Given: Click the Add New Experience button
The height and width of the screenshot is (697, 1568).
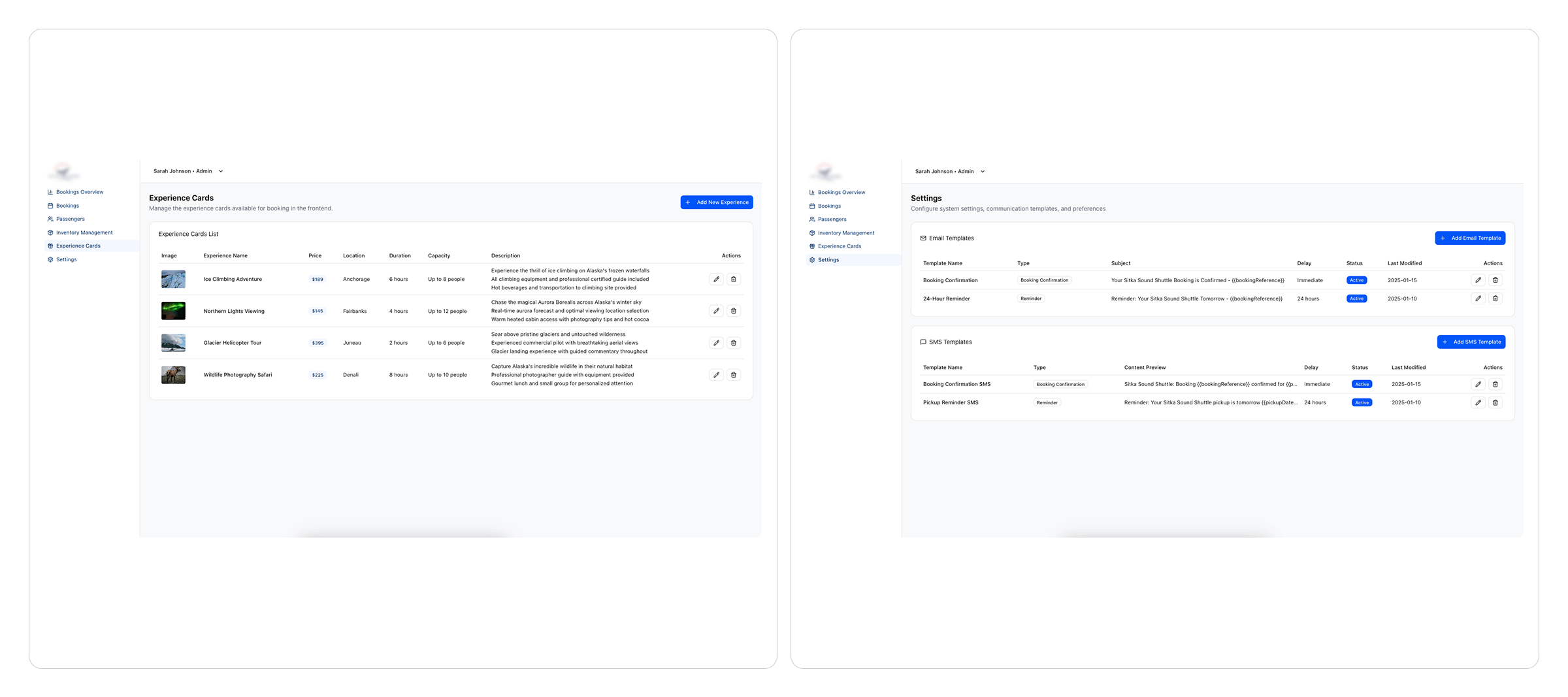Looking at the screenshot, I should [x=716, y=203].
